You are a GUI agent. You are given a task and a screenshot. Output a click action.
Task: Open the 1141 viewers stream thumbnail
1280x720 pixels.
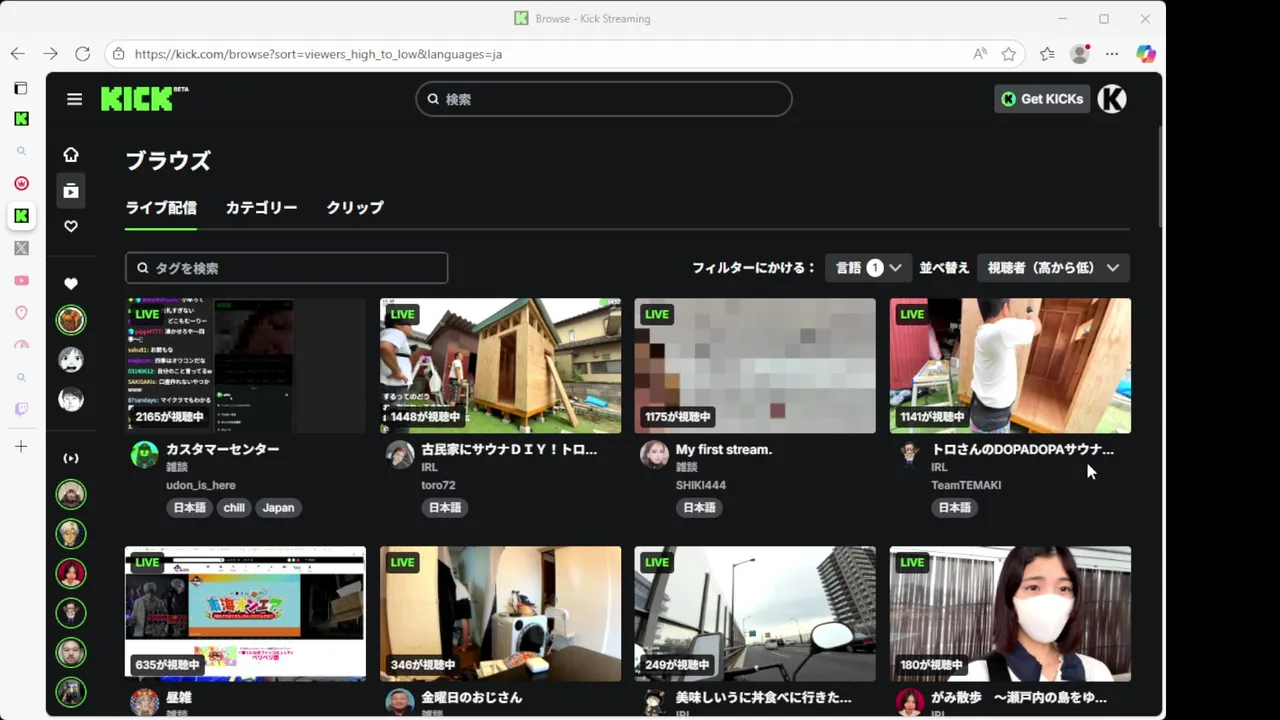(1010, 365)
